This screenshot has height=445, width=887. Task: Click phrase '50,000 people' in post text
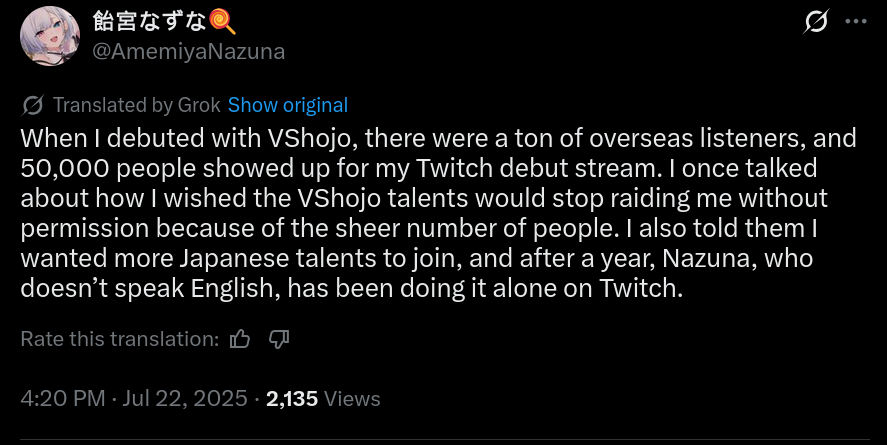click(109, 169)
